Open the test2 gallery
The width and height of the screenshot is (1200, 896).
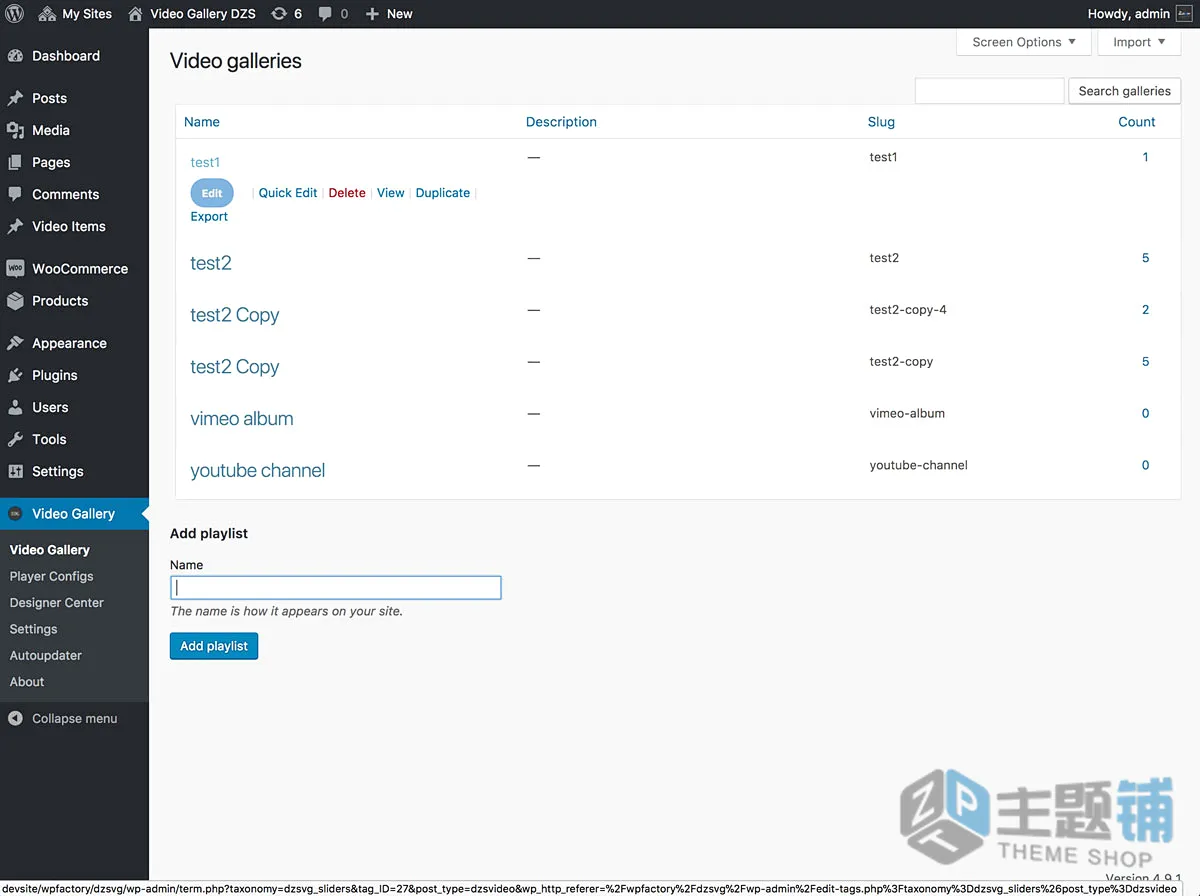[211, 263]
